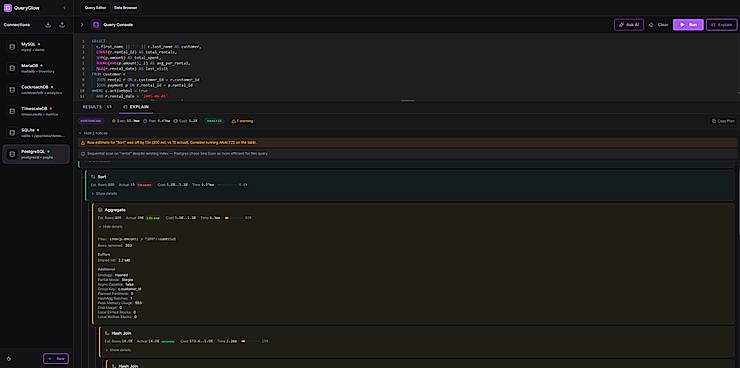Image resolution: width=740 pixels, height=368 pixels.
Task: Click the 1 warning badge
Action: point(242,121)
